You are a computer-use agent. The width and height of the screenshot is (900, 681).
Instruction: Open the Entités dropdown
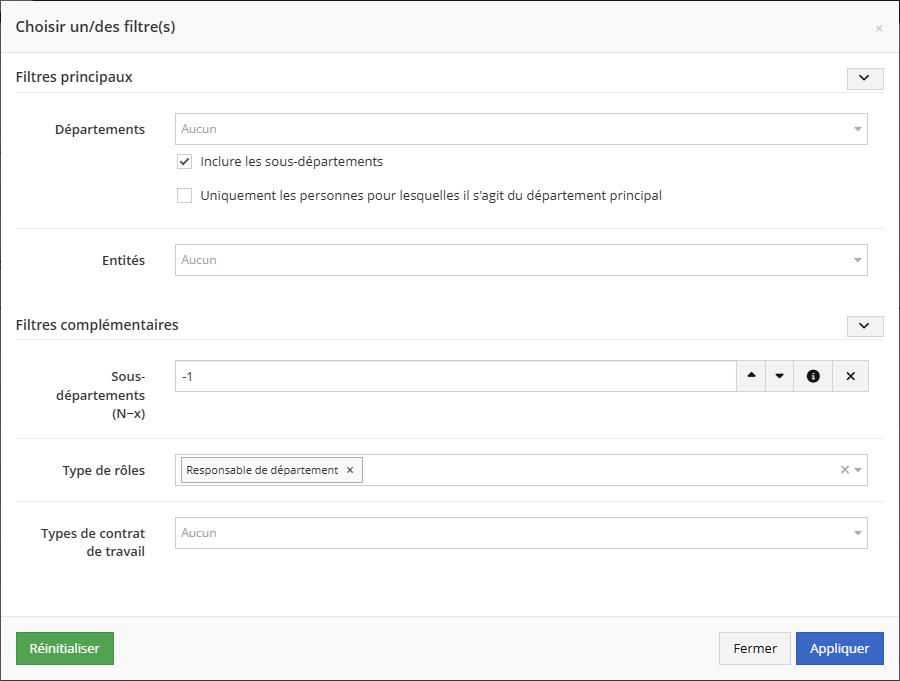click(x=520, y=260)
